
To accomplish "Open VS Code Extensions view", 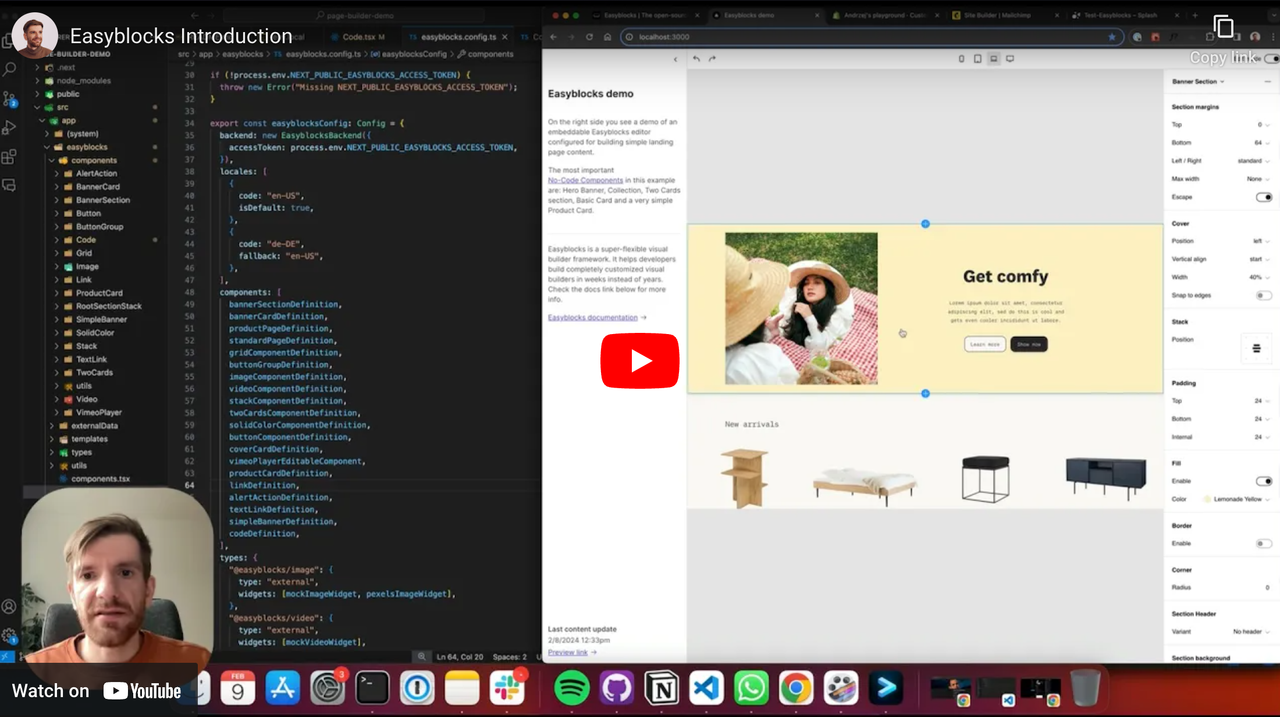I will (x=10, y=157).
